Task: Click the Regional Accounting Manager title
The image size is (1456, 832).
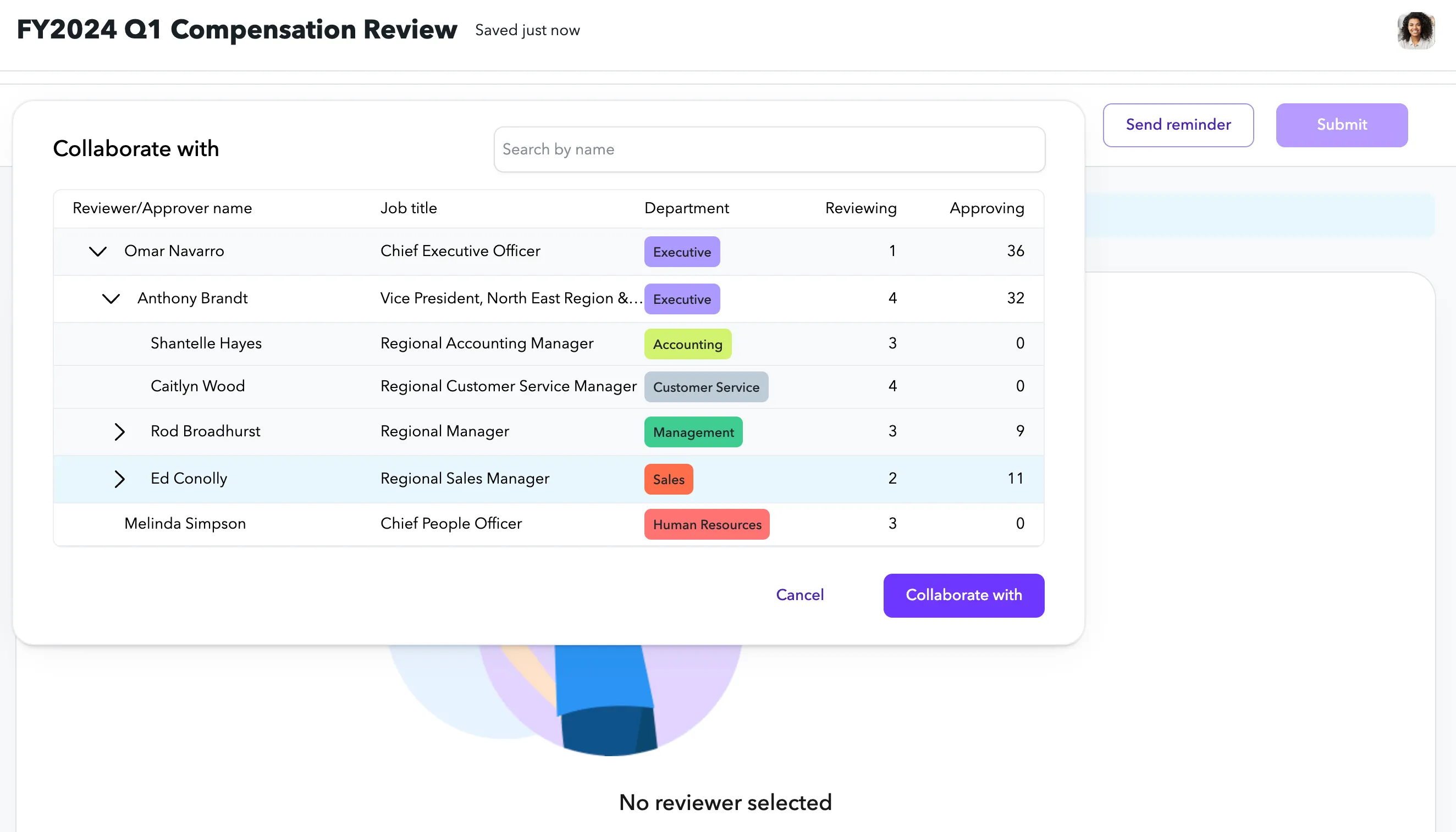Action: (487, 343)
